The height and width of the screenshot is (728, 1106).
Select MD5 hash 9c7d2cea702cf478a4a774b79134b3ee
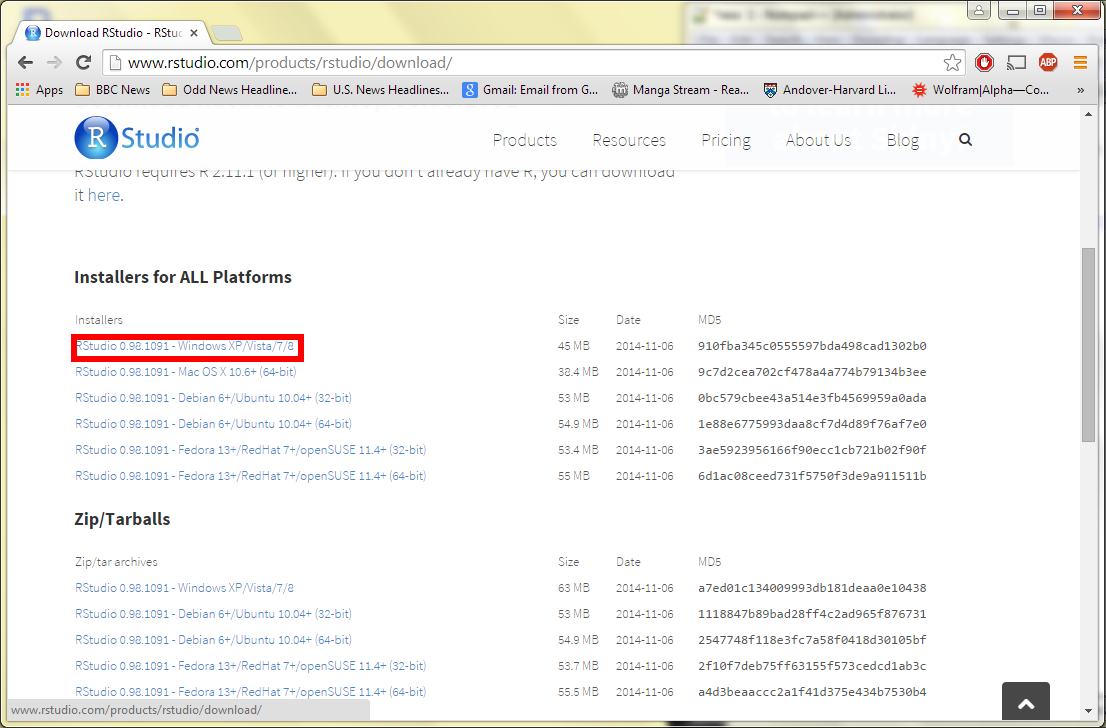point(812,372)
